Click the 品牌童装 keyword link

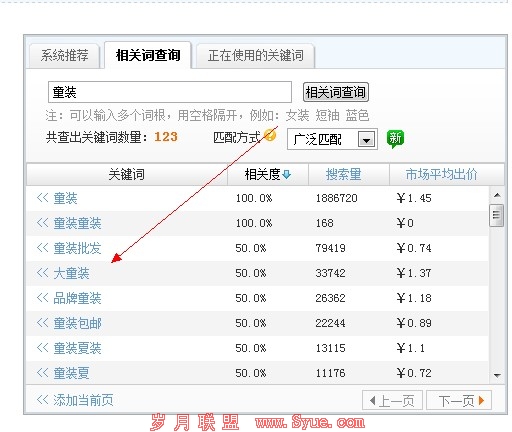77,298
